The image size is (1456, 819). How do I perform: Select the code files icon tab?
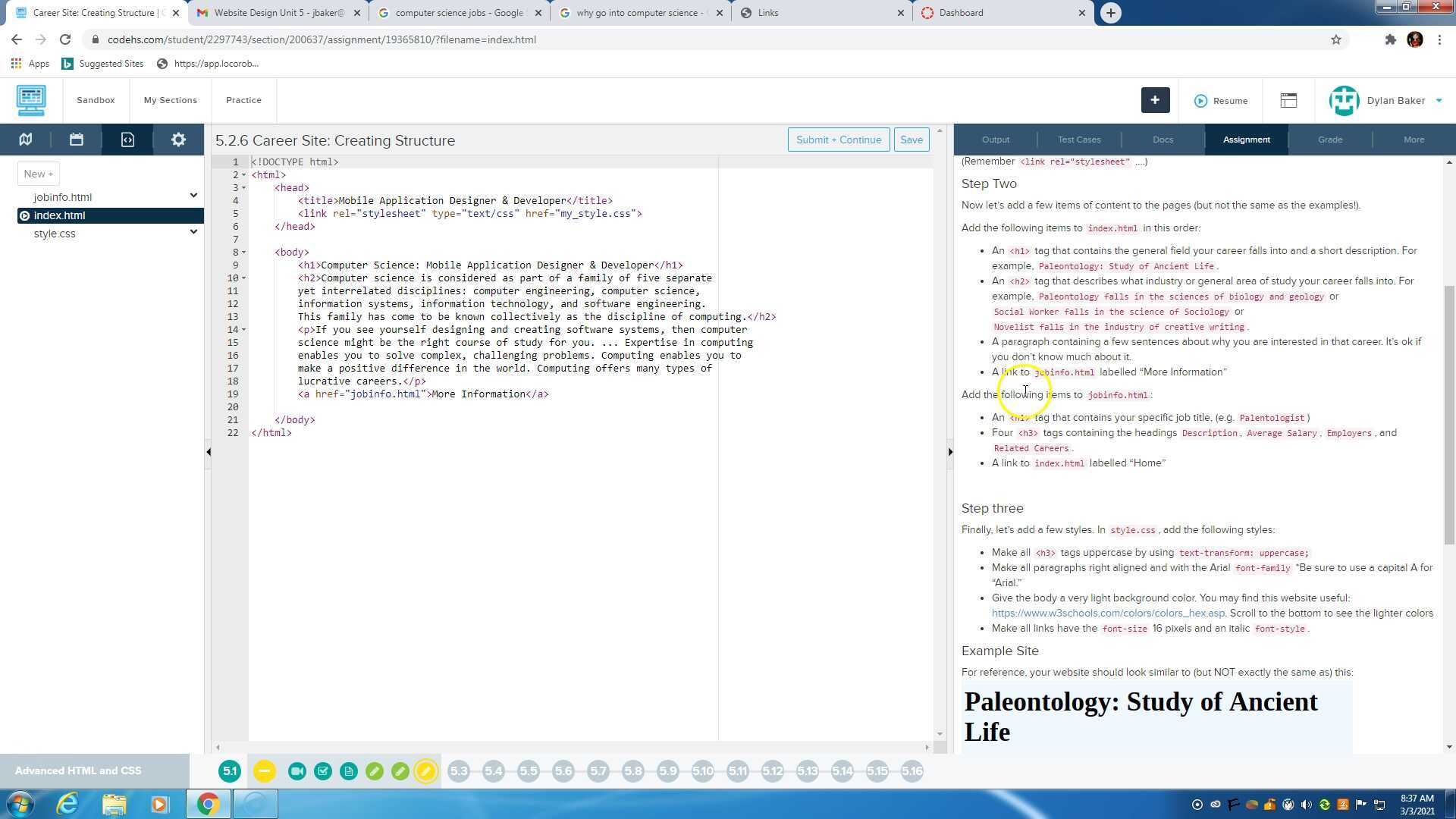click(x=127, y=140)
